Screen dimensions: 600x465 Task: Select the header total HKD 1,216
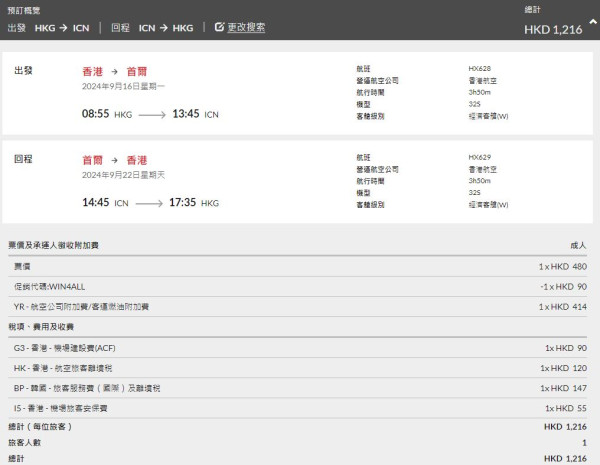553,30
